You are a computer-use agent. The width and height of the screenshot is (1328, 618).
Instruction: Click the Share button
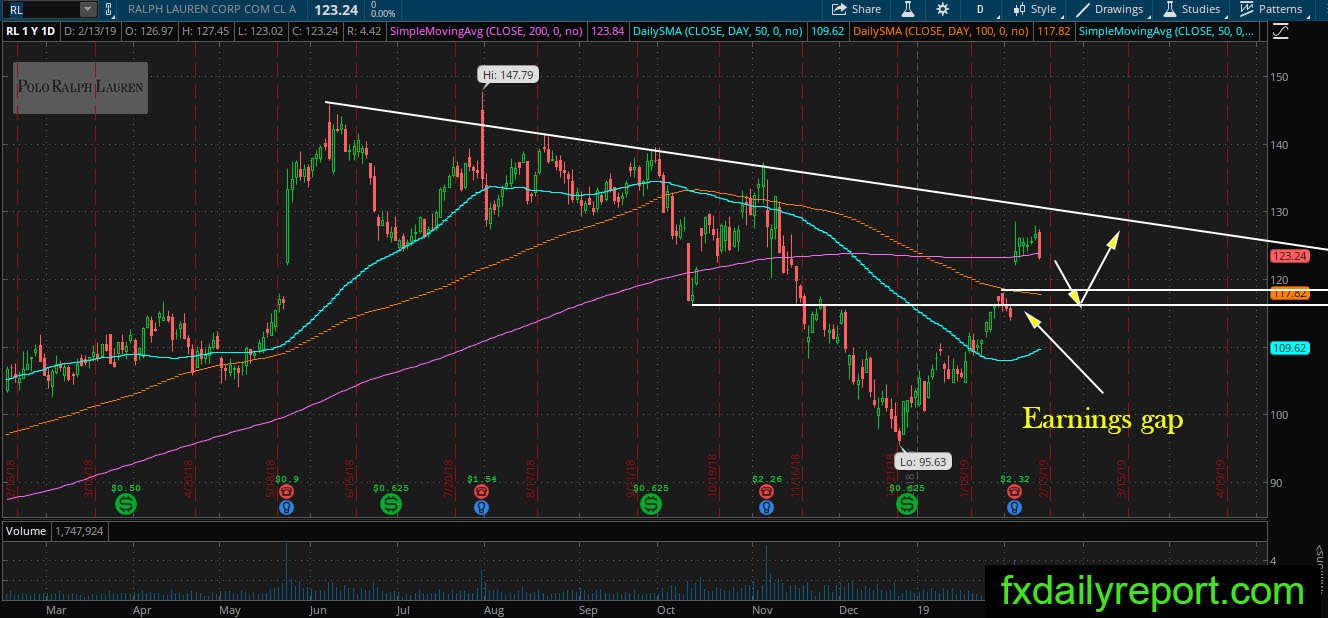coord(857,9)
